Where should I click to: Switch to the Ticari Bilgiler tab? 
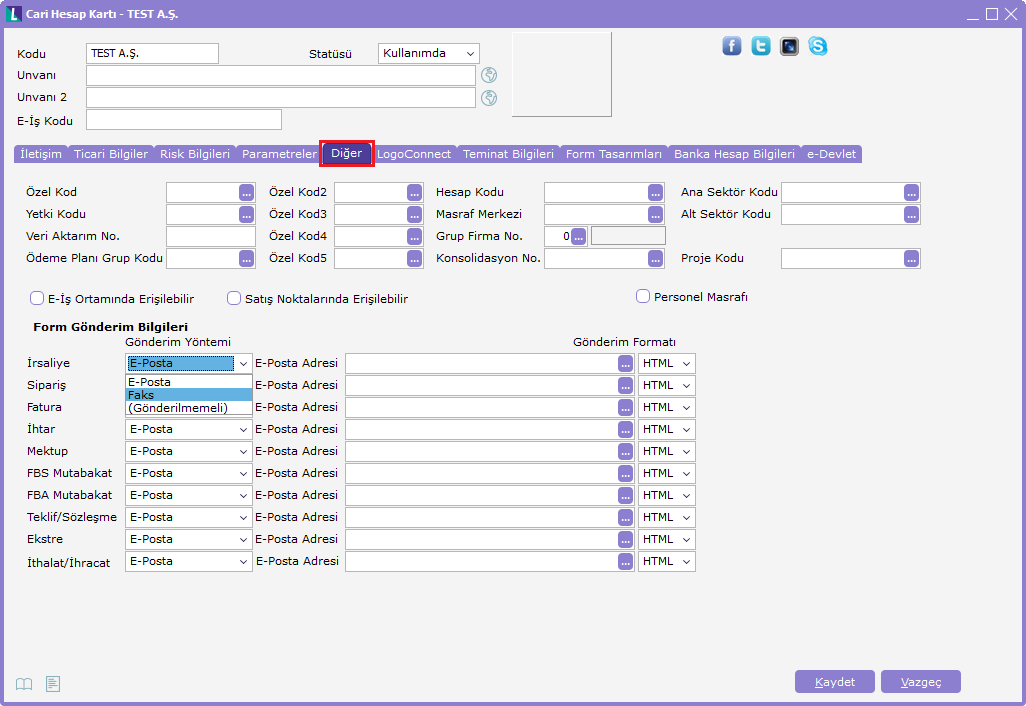(111, 154)
